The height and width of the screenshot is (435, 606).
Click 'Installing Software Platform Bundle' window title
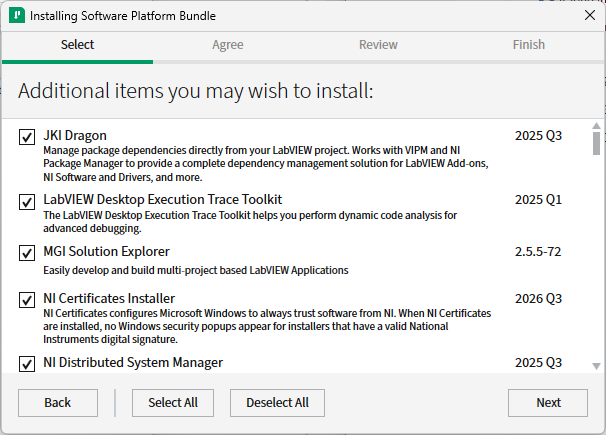123,16
